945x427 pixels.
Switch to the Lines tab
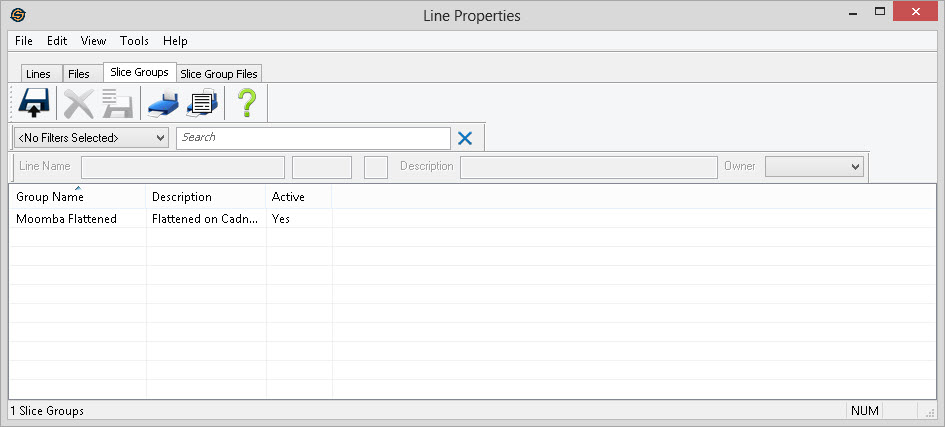(x=38, y=74)
